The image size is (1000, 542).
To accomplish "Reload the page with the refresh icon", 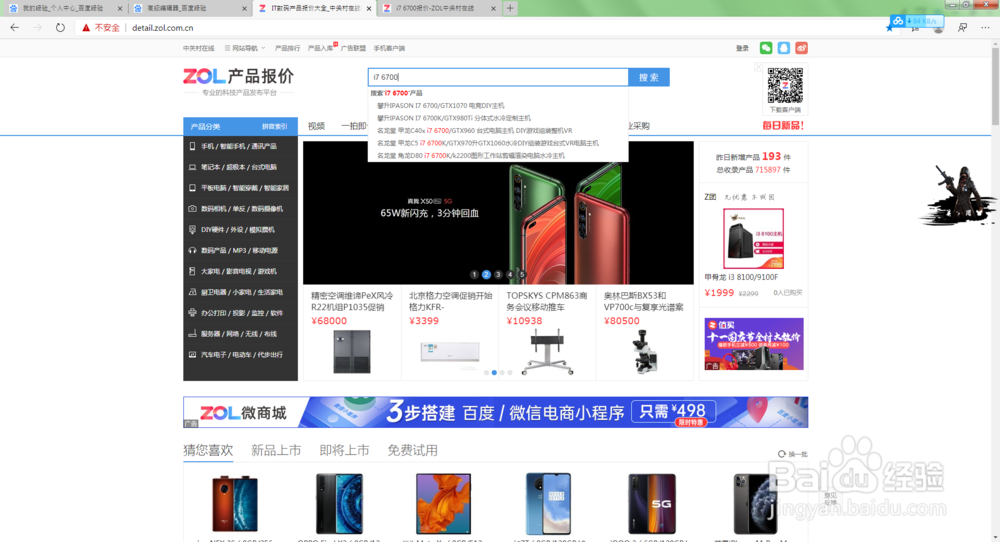I will pyautogui.click(x=60, y=27).
